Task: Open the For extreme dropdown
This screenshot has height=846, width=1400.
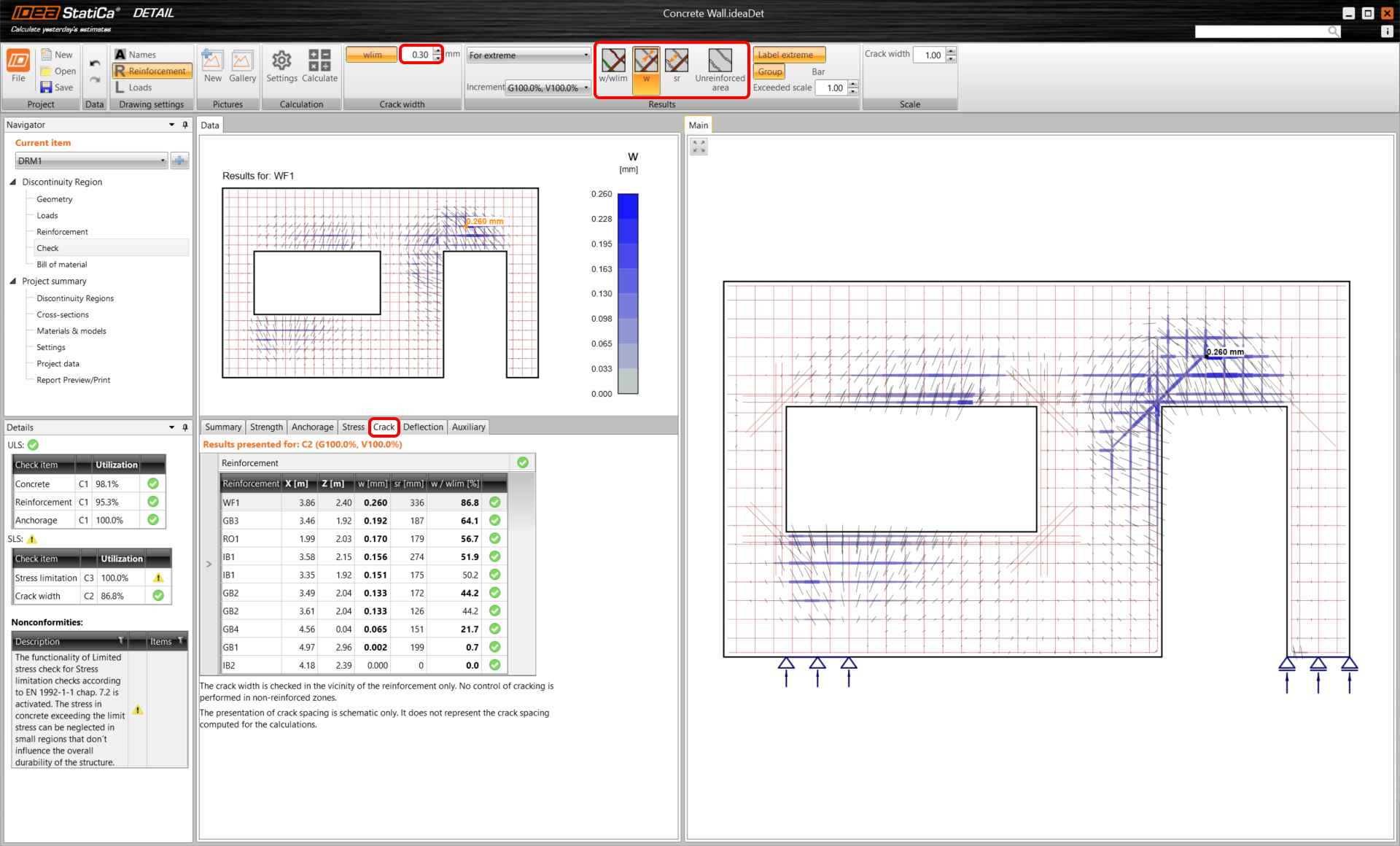Action: tap(529, 55)
